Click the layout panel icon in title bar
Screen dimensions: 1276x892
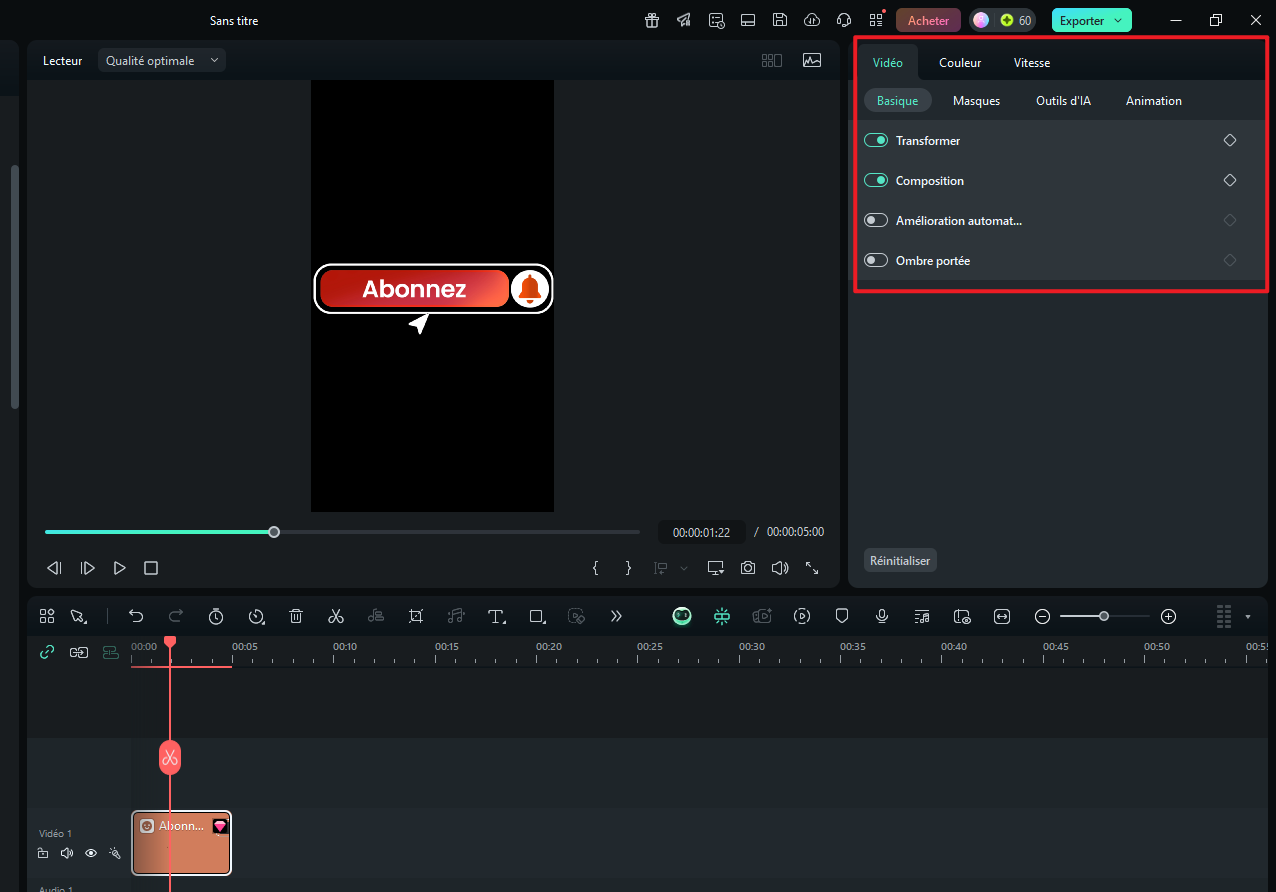tap(748, 20)
